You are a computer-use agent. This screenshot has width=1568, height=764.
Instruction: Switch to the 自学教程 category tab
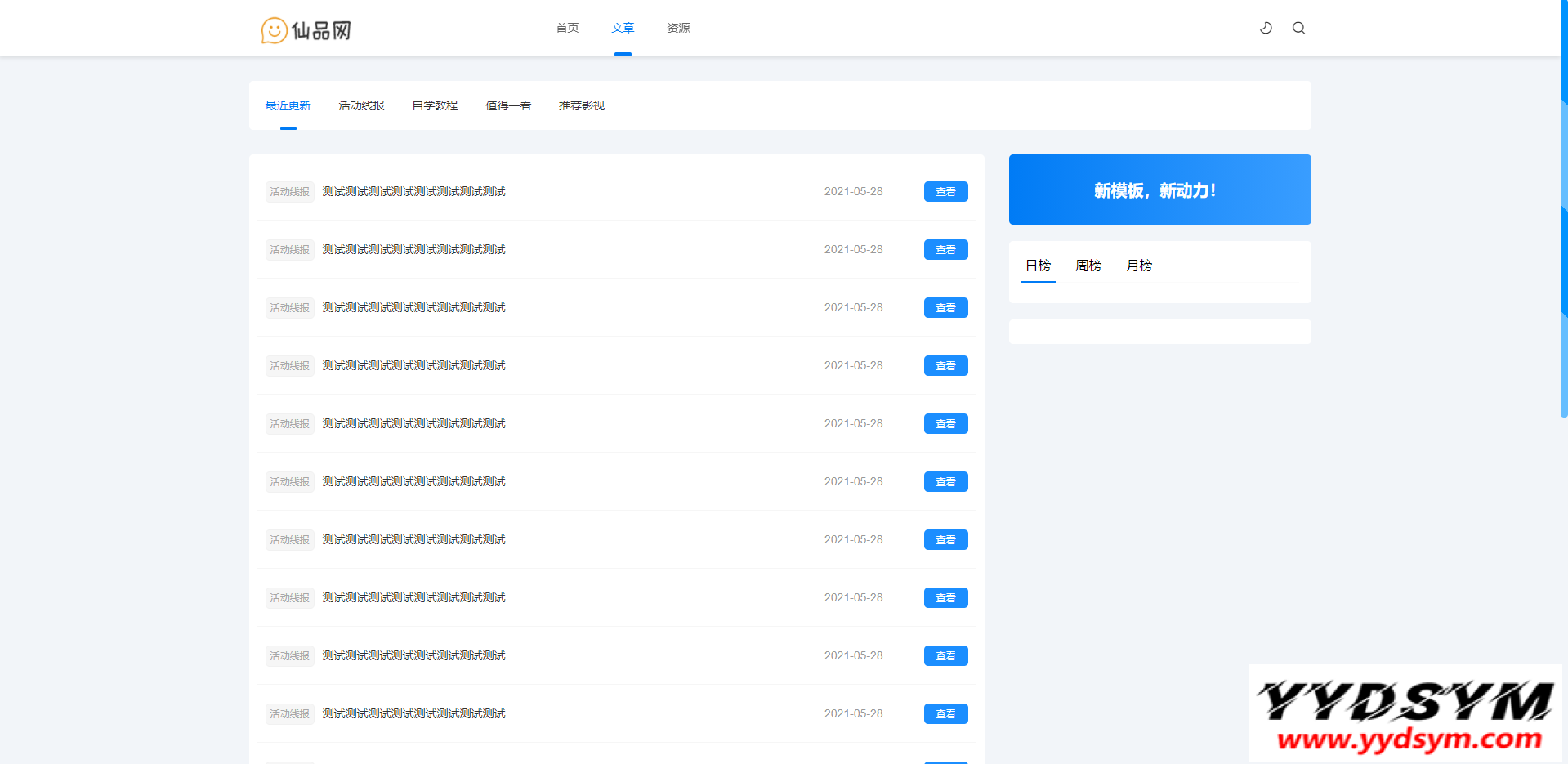pos(435,105)
